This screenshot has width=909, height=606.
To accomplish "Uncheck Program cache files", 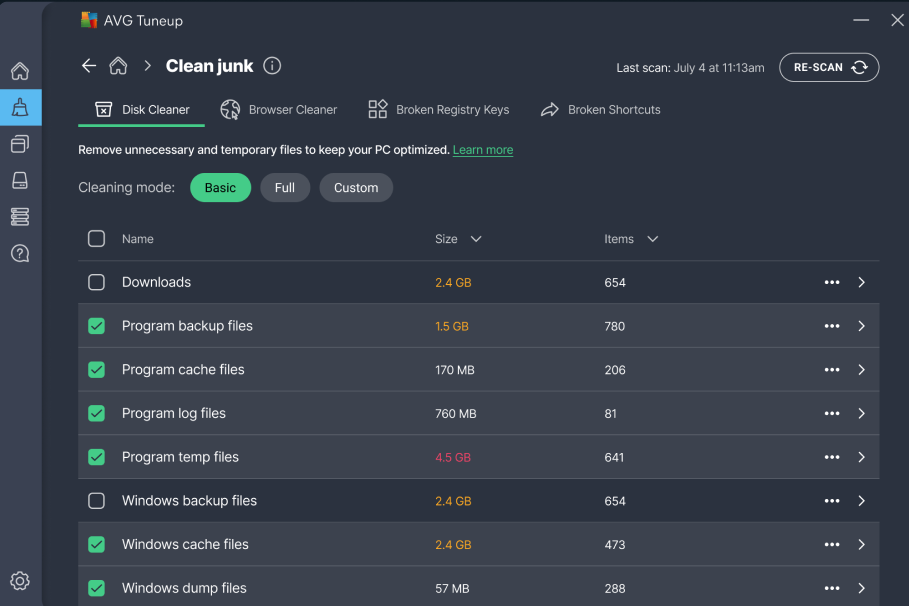I will pos(96,369).
